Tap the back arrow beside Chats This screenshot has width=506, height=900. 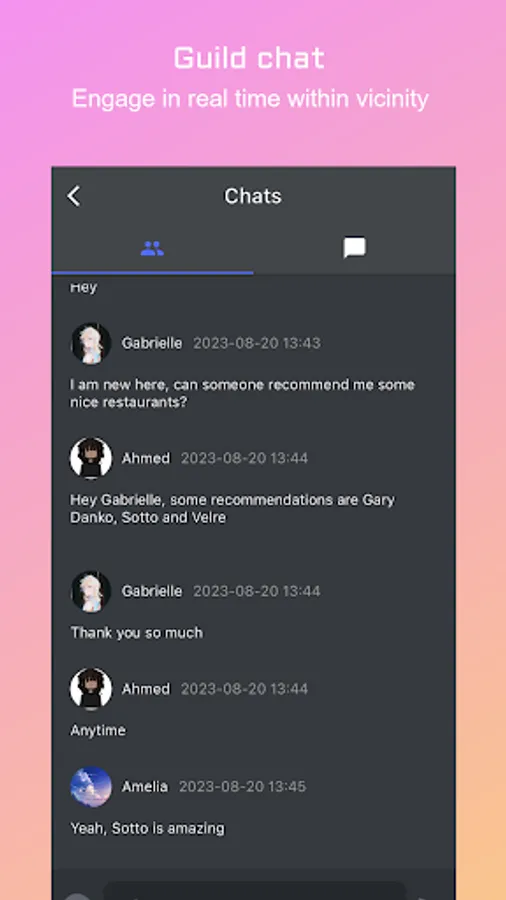pos(73,196)
